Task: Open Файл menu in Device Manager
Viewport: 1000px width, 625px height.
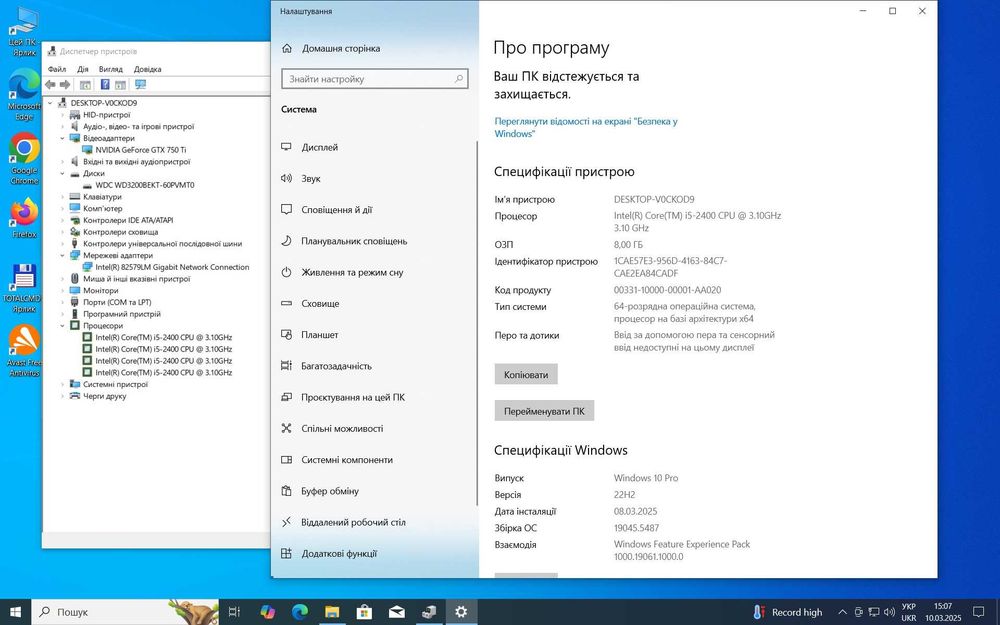Action: (x=57, y=69)
